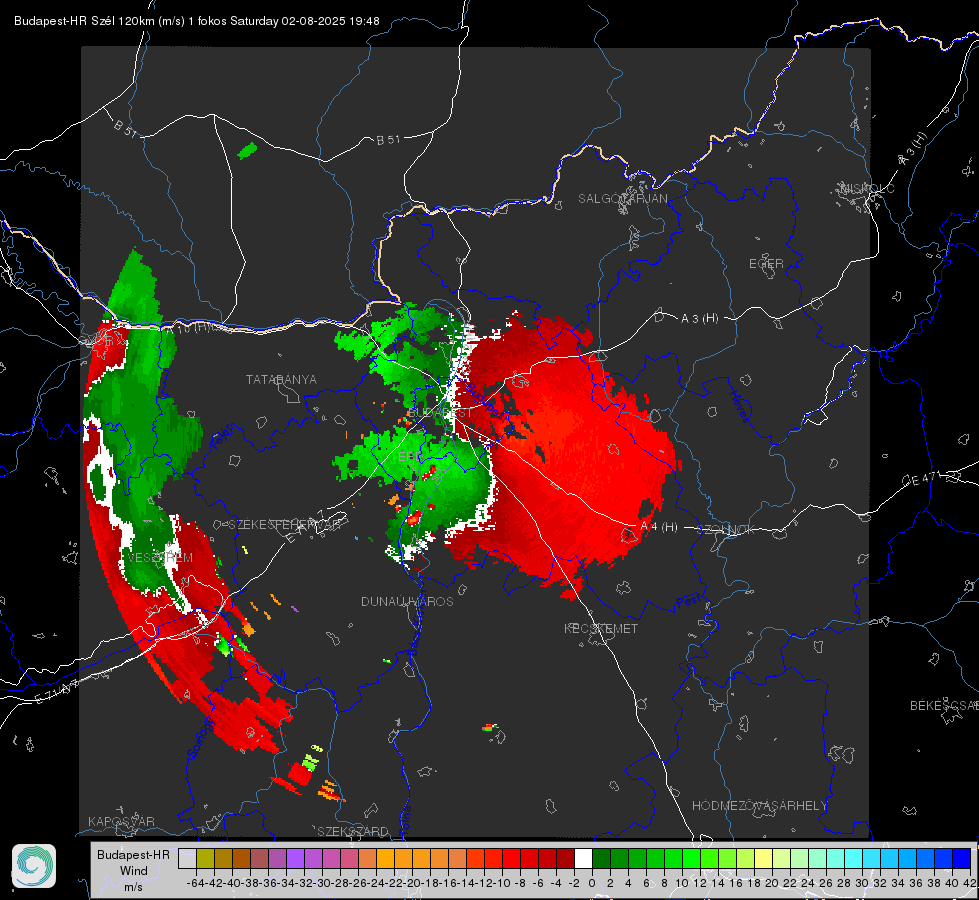
Task: Click the BUDAPEST city label
Action: tap(440, 413)
